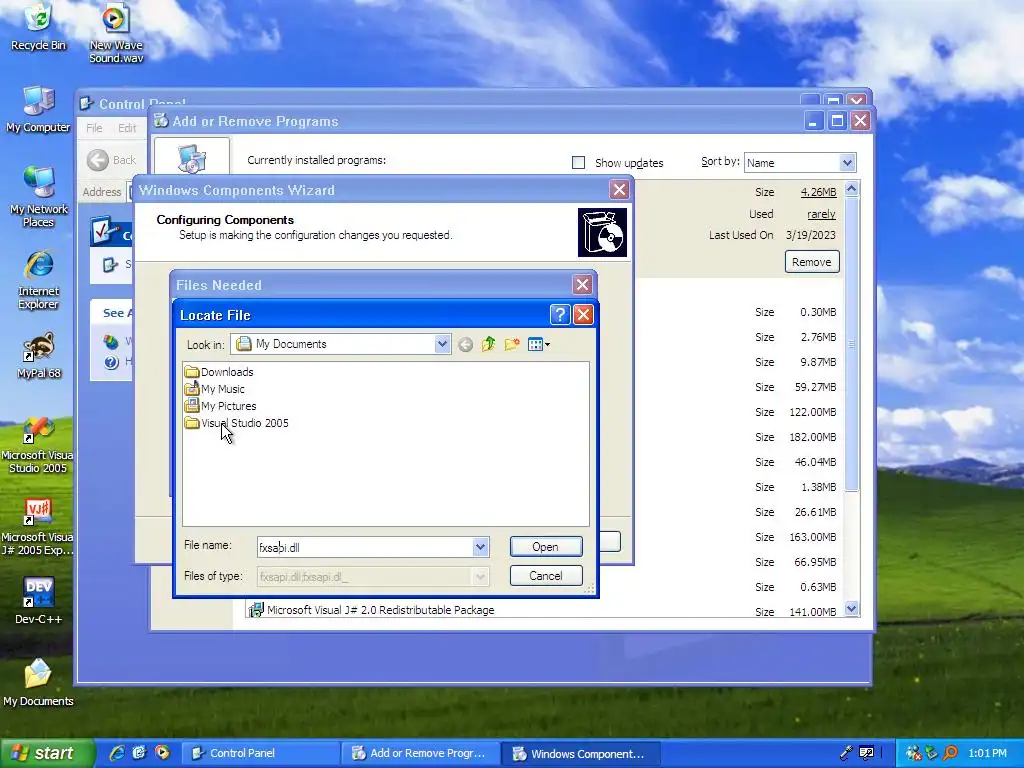Select the Visual Studio 2005 folder
The image size is (1024, 768).
236,423
